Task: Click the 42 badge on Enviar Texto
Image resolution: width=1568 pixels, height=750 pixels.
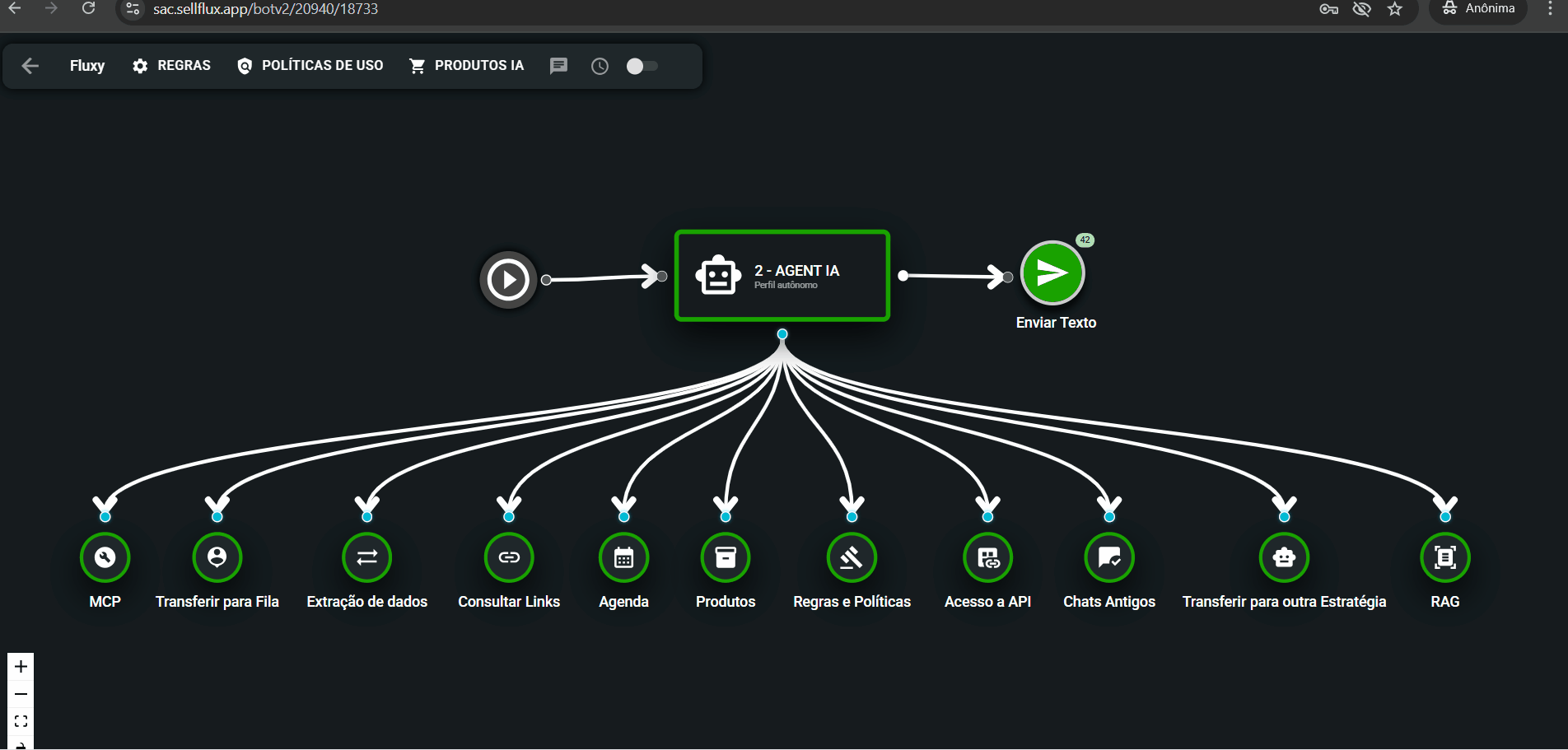Action: pos(1085,240)
